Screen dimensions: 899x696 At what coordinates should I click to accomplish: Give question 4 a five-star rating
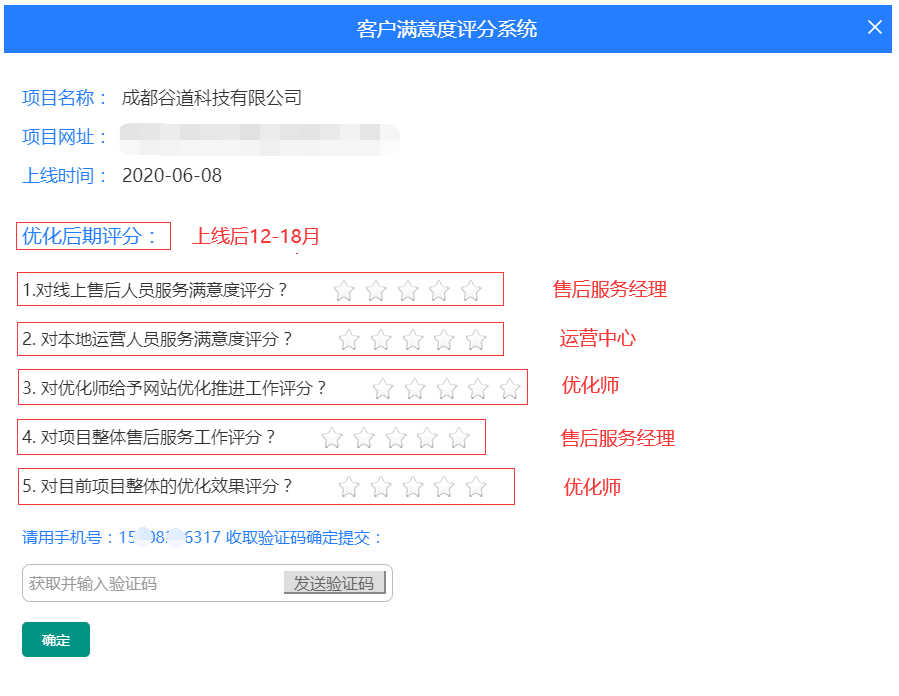tap(459, 438)
